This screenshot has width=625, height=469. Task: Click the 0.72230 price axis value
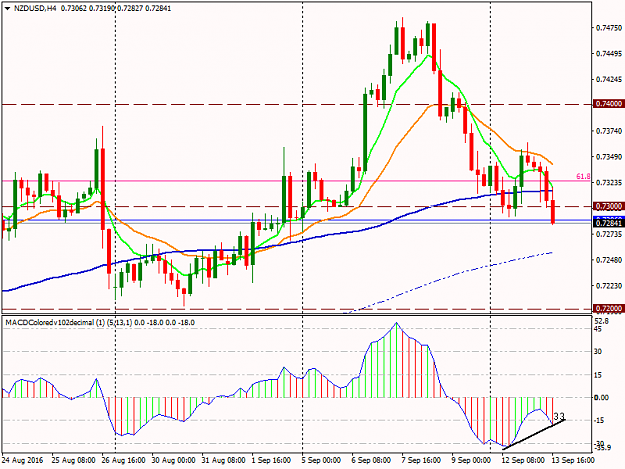[x=609, y=286]
